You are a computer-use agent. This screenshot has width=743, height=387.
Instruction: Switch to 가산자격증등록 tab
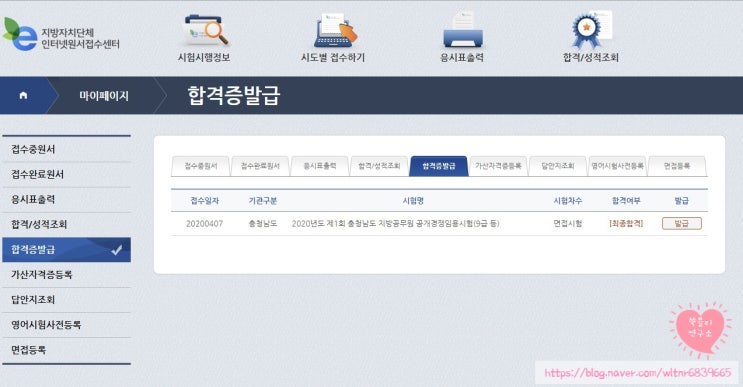[x=498, y=166]
